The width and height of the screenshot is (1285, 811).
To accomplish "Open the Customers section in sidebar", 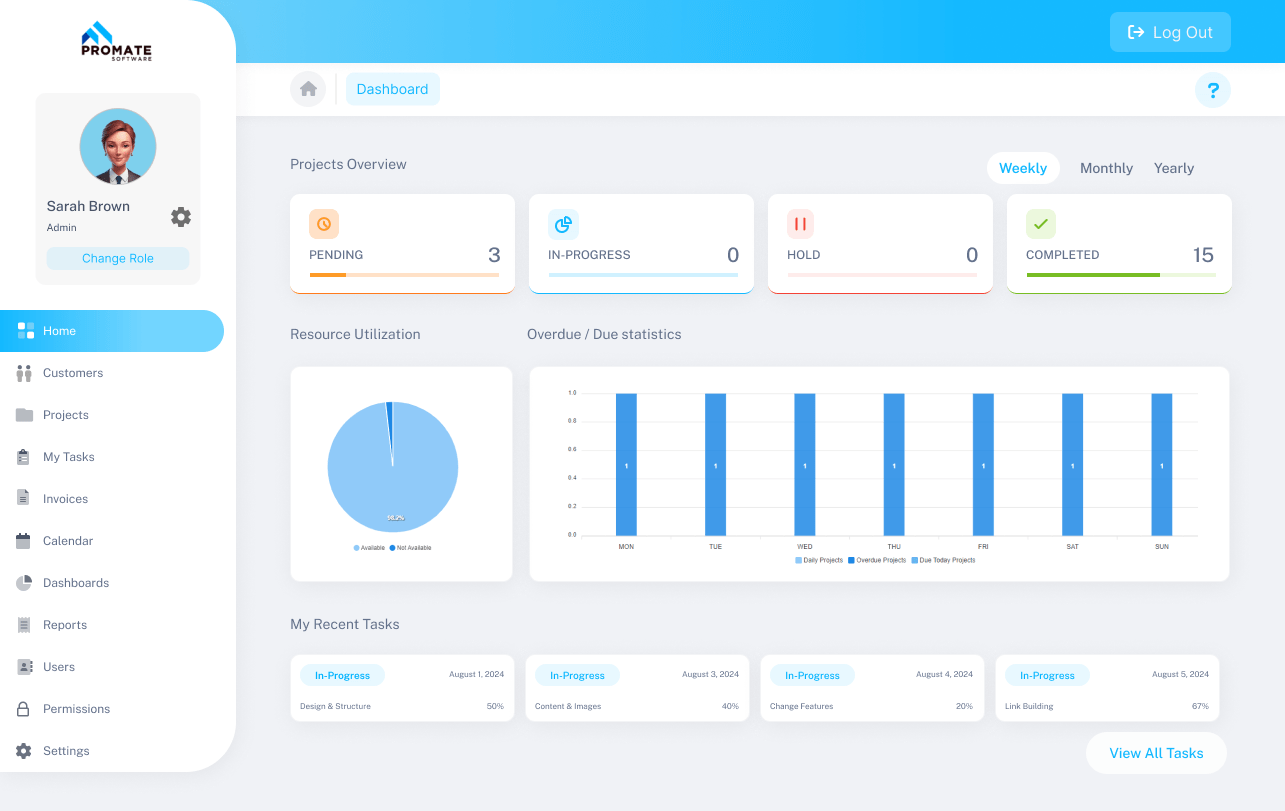I will point(72,373).
